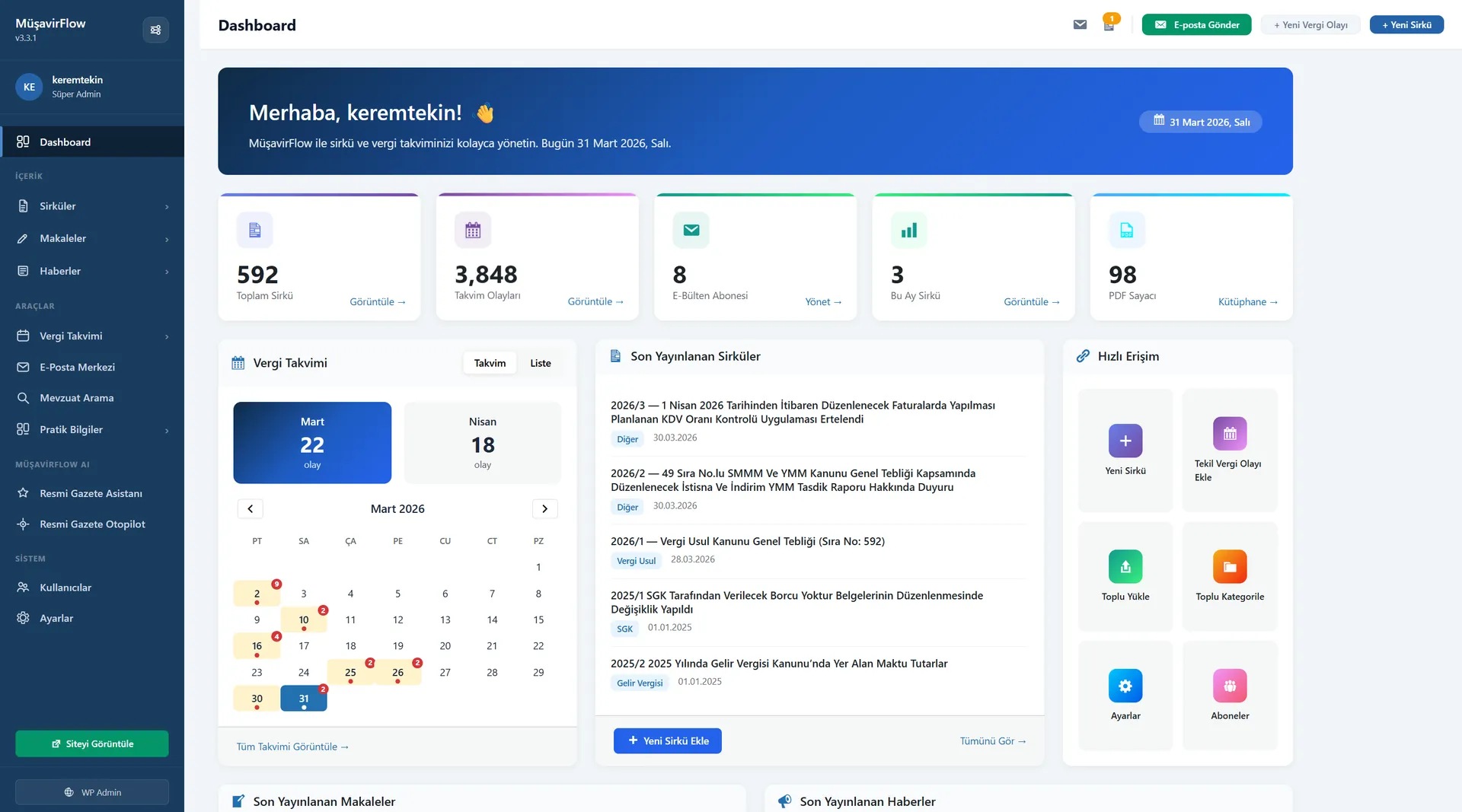Click the SGK category tag
The image size is (1462, 812).
coord(624,629)
